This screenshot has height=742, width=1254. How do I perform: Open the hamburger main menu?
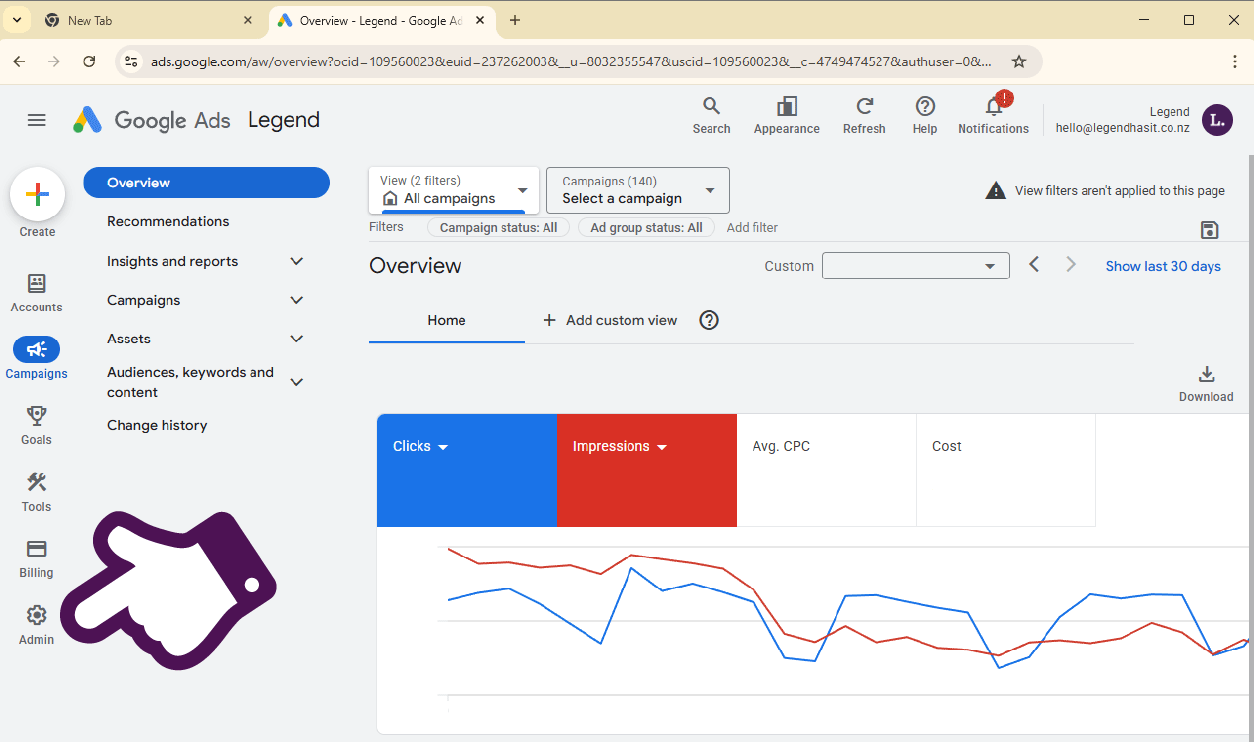tap(37, 120)
